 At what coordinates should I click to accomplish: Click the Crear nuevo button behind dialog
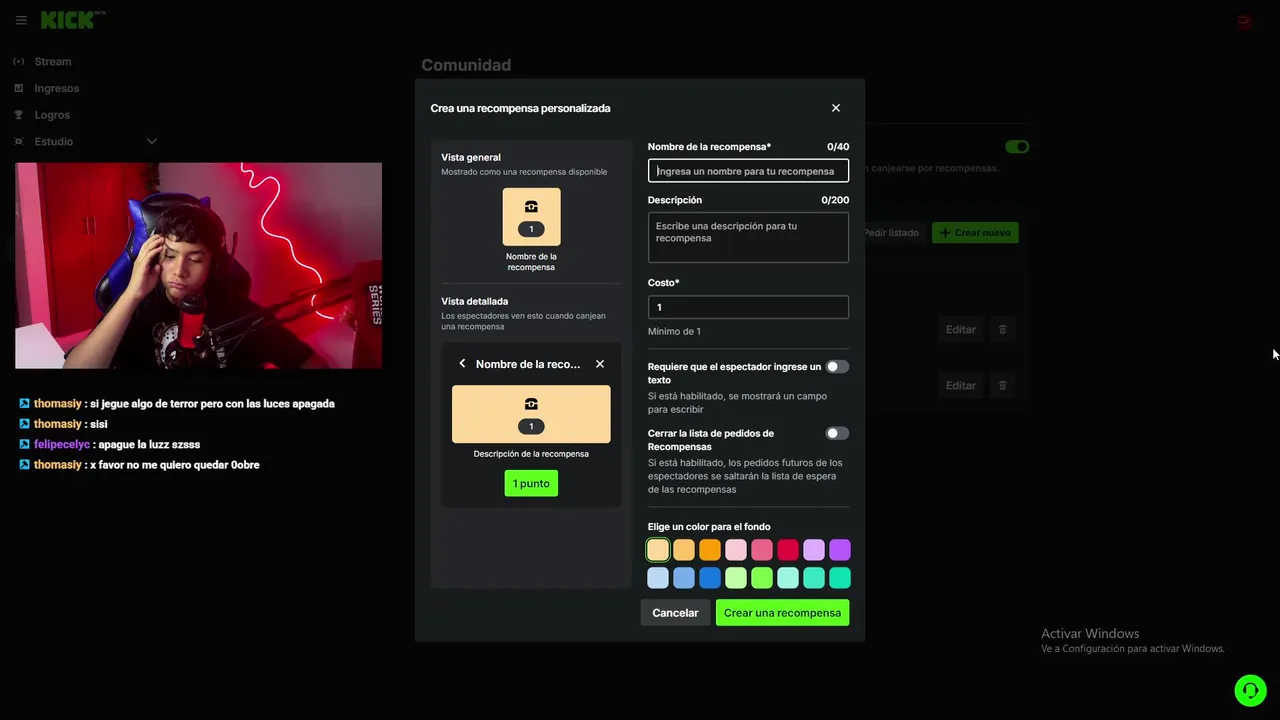tap(975, 233)
